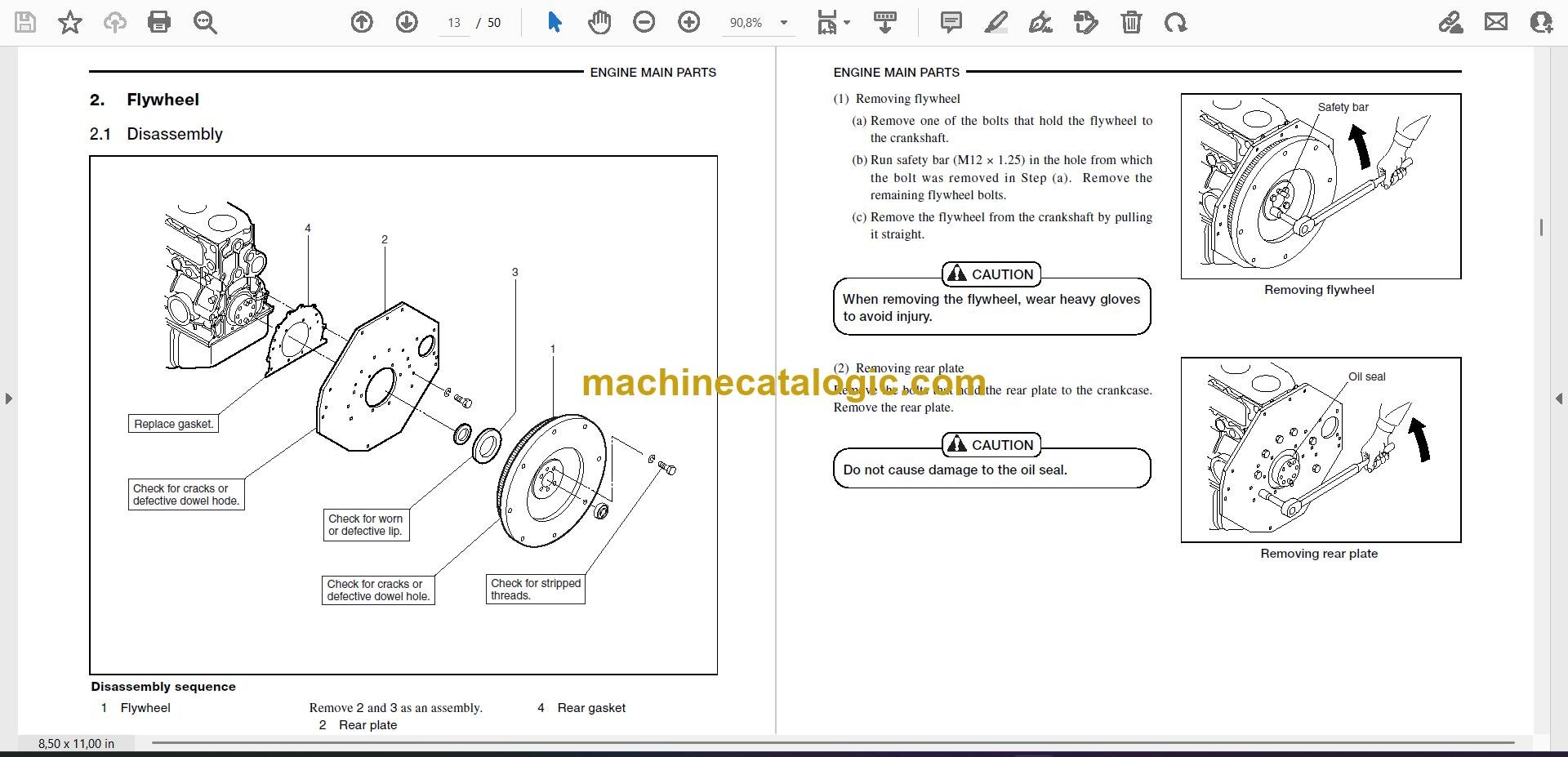Click the stamp tool icon
This screenshot has width=1568, height=757.
click(1086, 22)
